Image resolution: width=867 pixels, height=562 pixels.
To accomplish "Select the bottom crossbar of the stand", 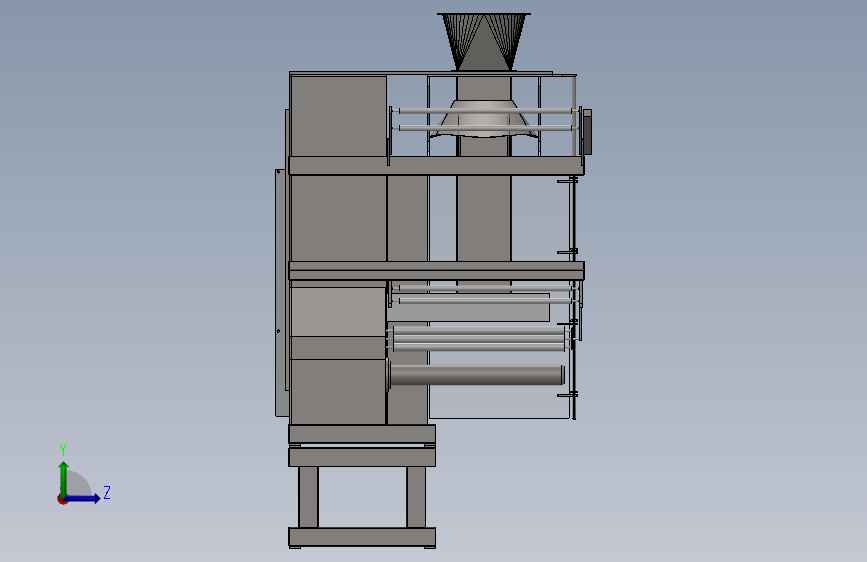I will [x=362, y=537].
